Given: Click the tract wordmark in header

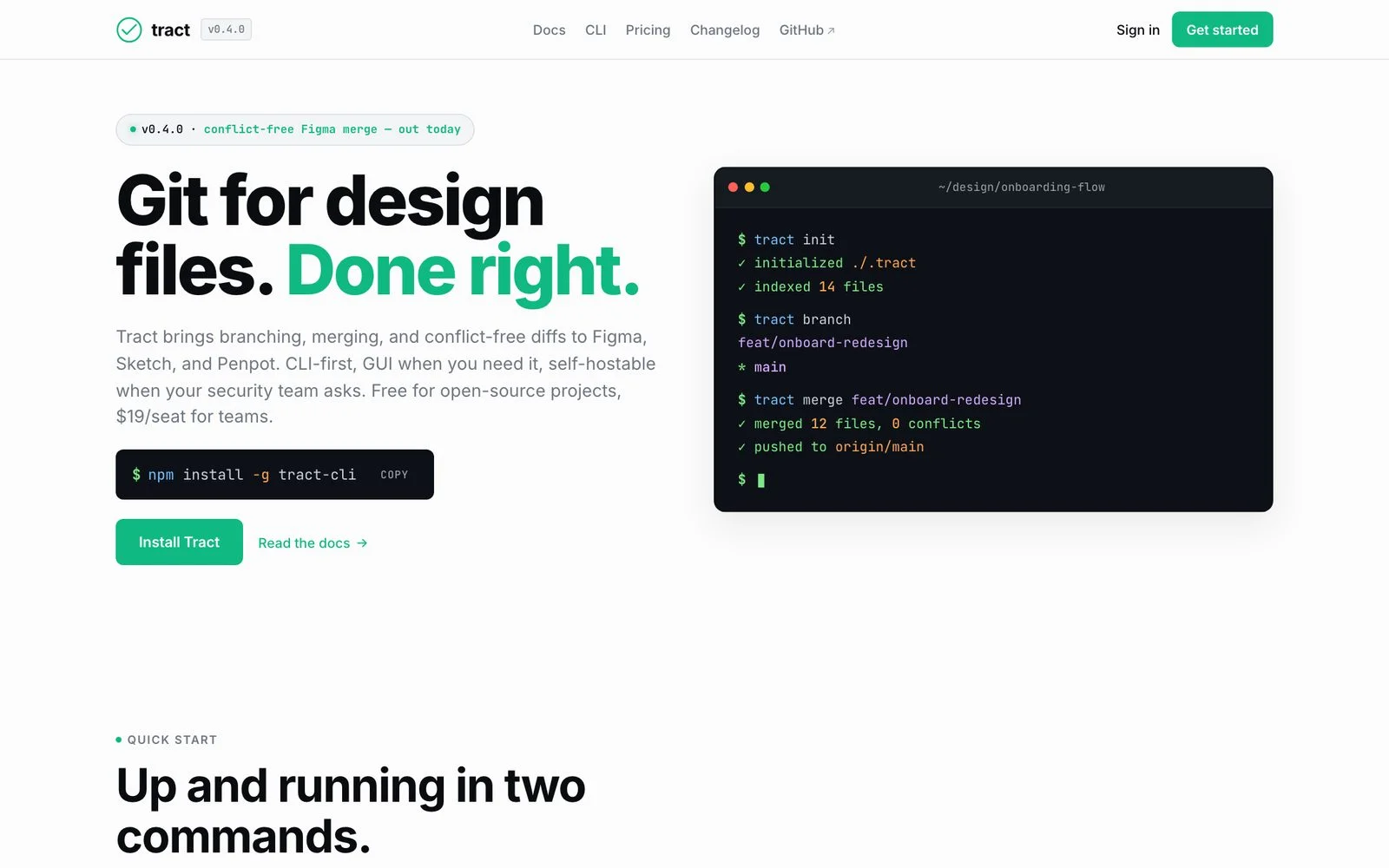Looking at the screenshot, I should coord(170,30).
